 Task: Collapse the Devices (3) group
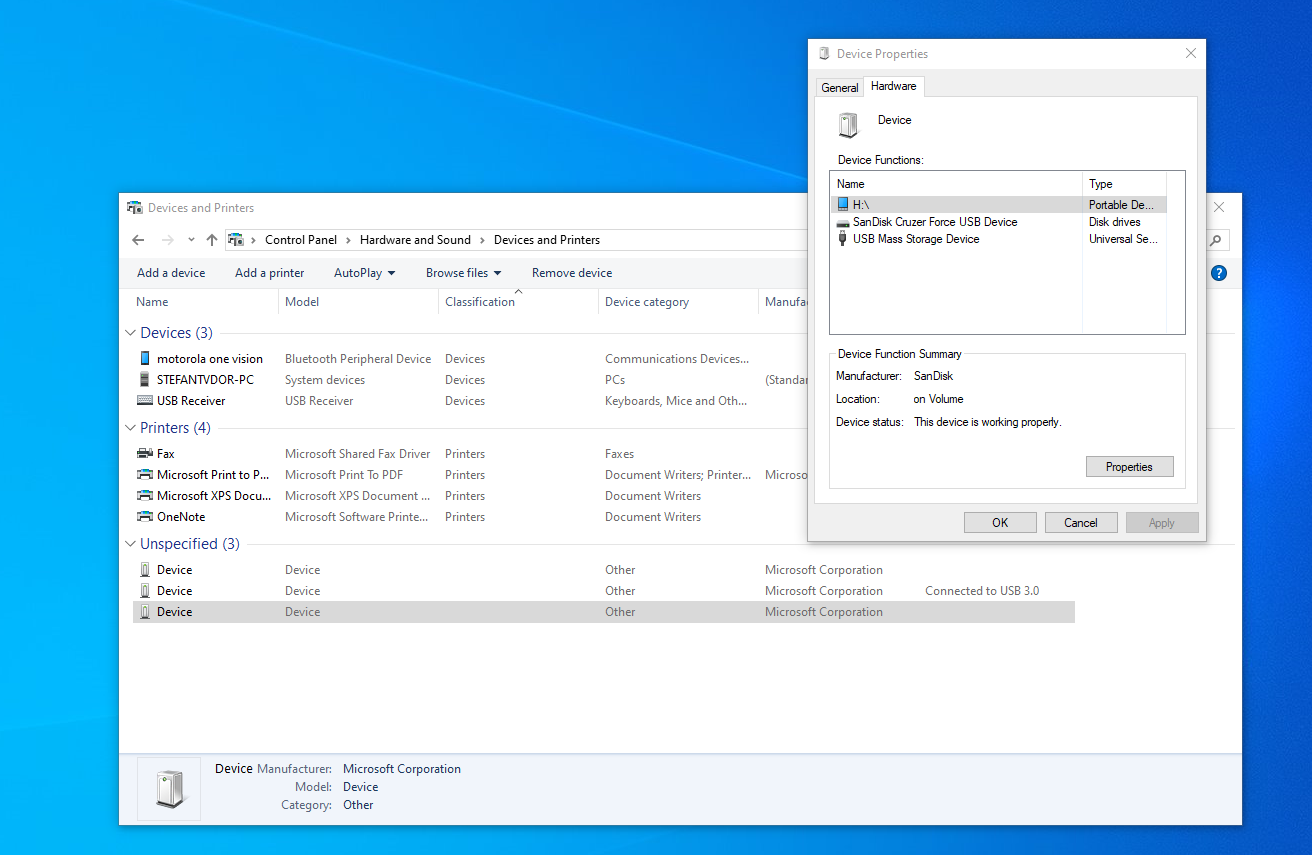[x=130, y=333]
